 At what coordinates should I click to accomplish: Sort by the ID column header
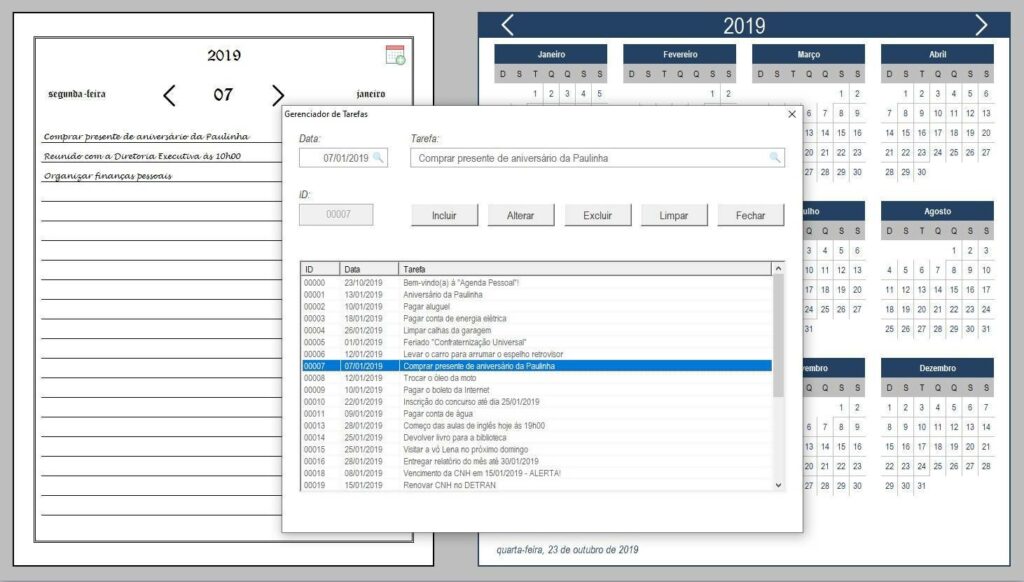320,269
